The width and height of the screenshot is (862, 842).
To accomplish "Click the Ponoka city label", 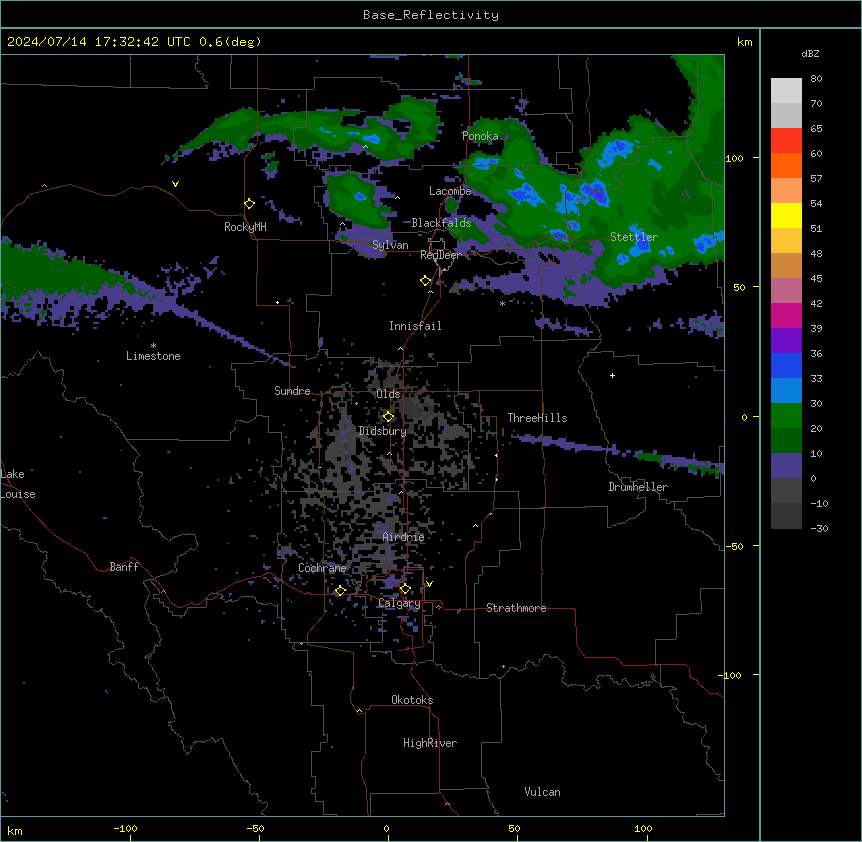I will tap(480, 136).
